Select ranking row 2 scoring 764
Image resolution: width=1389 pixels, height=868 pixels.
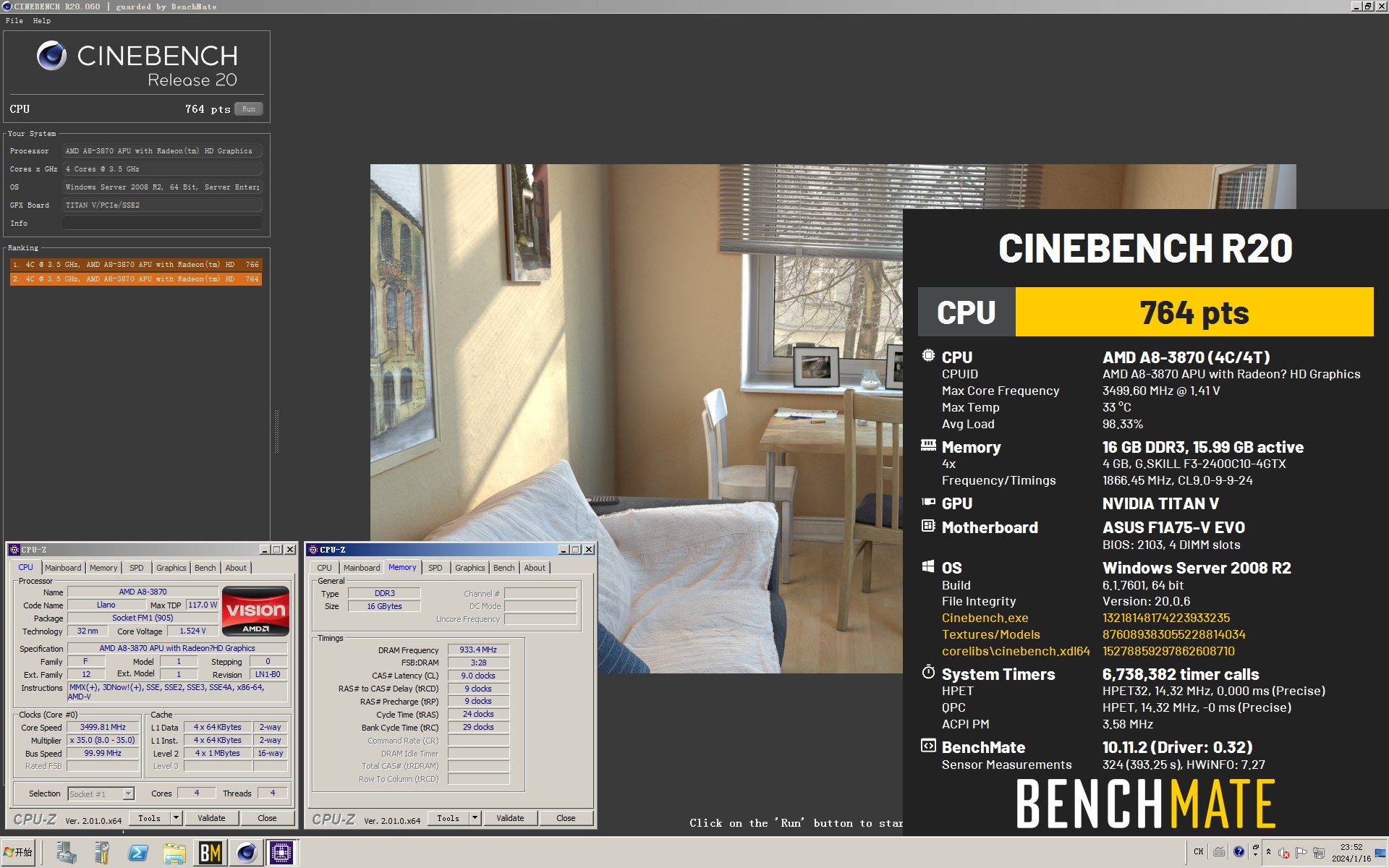[x=136, y=279]
